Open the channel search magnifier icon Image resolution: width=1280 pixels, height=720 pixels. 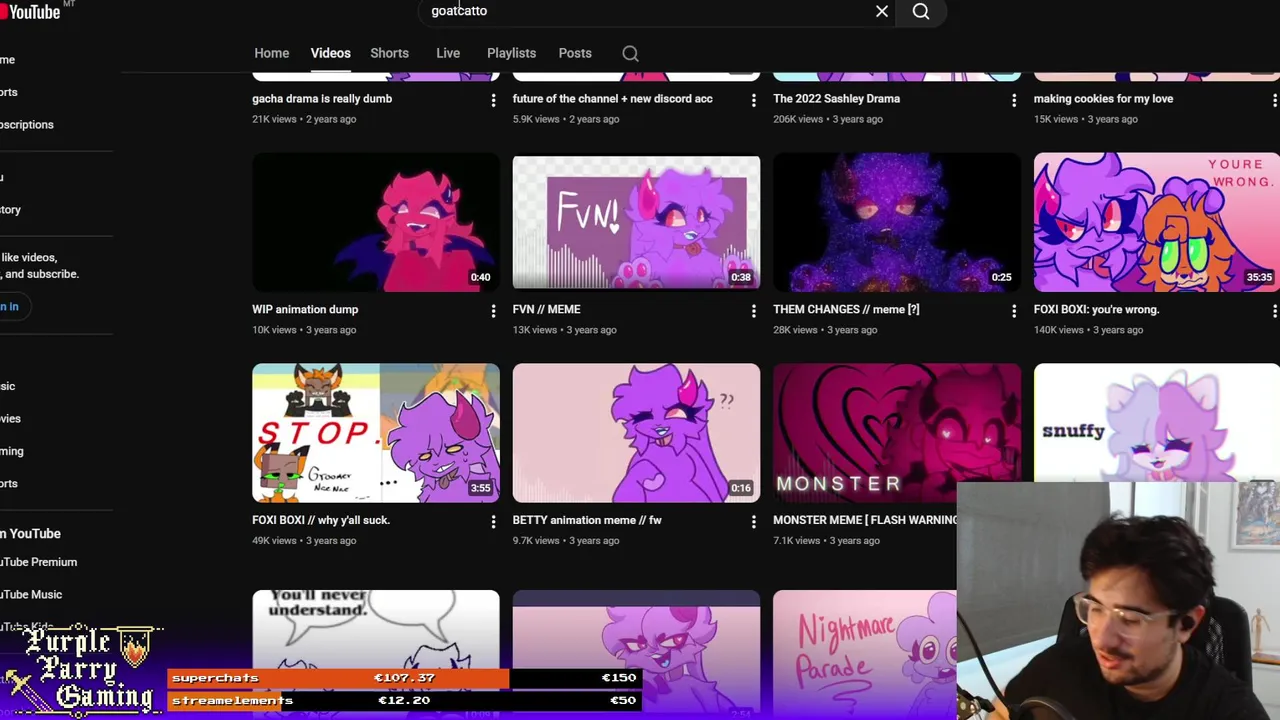(x=630, y=54)
